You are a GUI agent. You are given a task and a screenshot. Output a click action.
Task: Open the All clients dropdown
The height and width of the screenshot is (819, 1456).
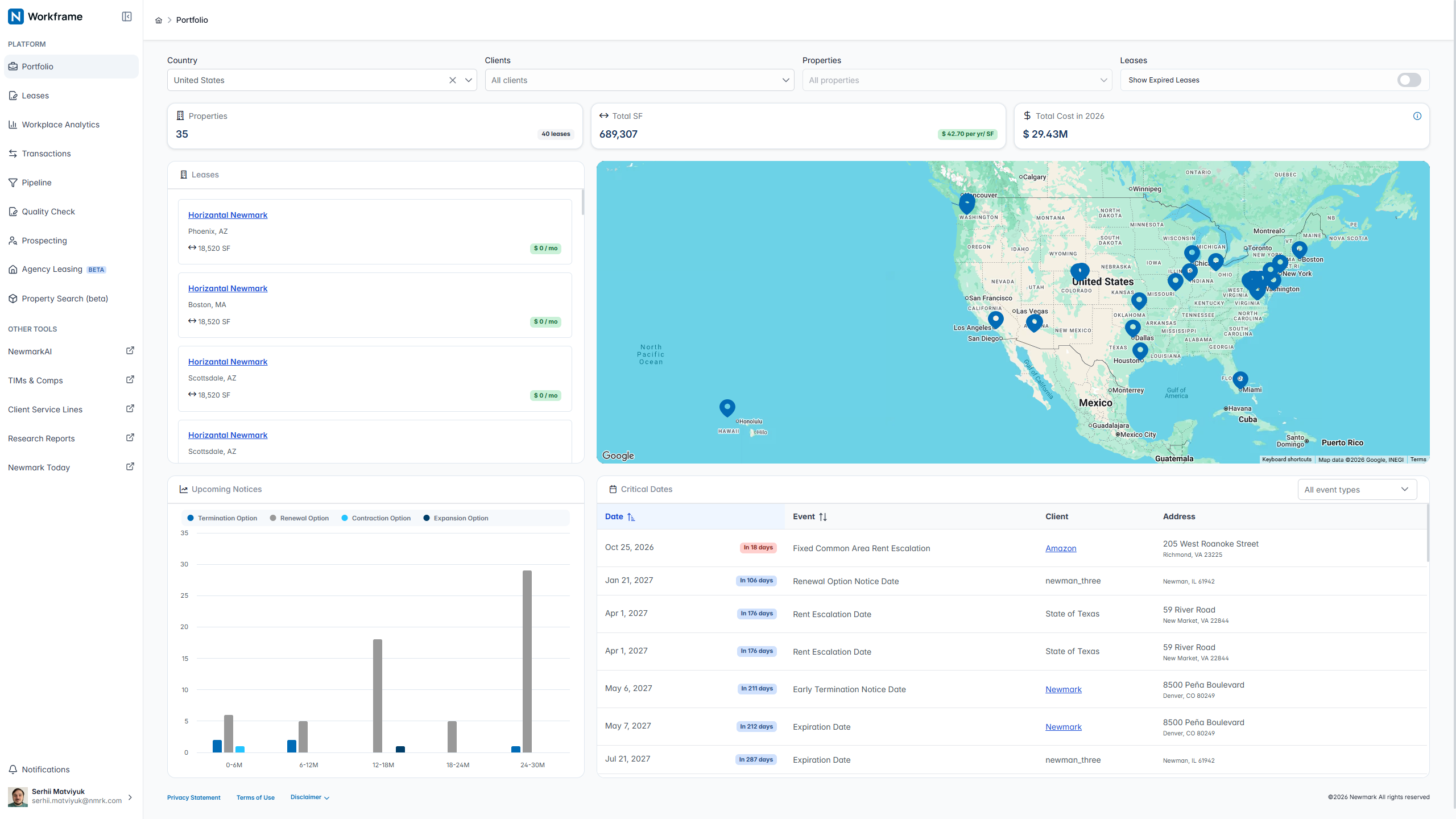point(639,80)
